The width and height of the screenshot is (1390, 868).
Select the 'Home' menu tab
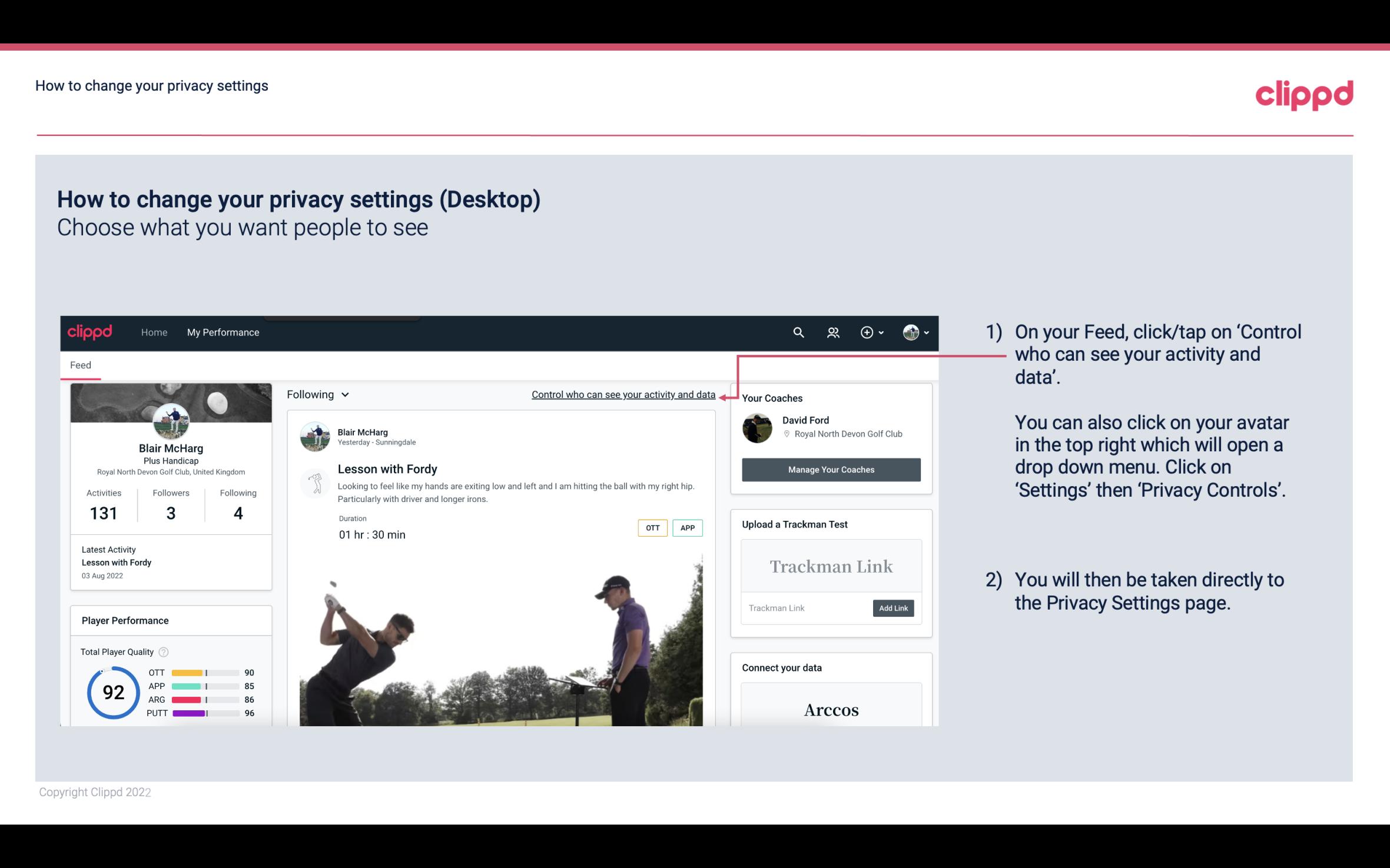pyautogui.click(x=153, y=332)
